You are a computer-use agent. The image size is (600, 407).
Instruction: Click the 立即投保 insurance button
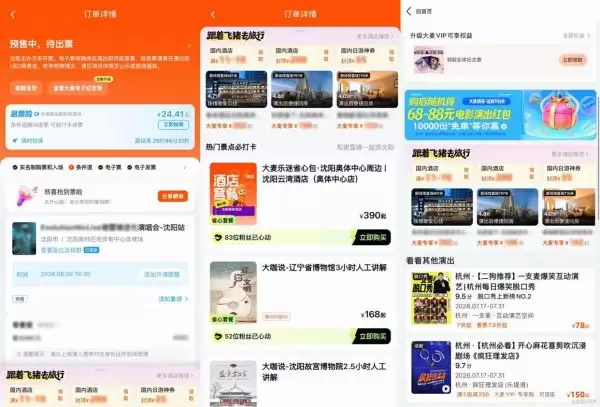(x=173, y=125)
